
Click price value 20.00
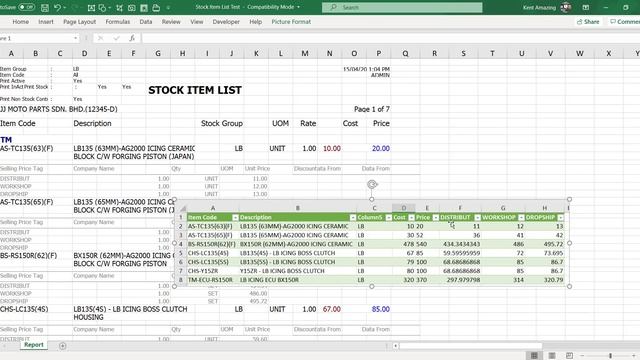coord(380,149)
